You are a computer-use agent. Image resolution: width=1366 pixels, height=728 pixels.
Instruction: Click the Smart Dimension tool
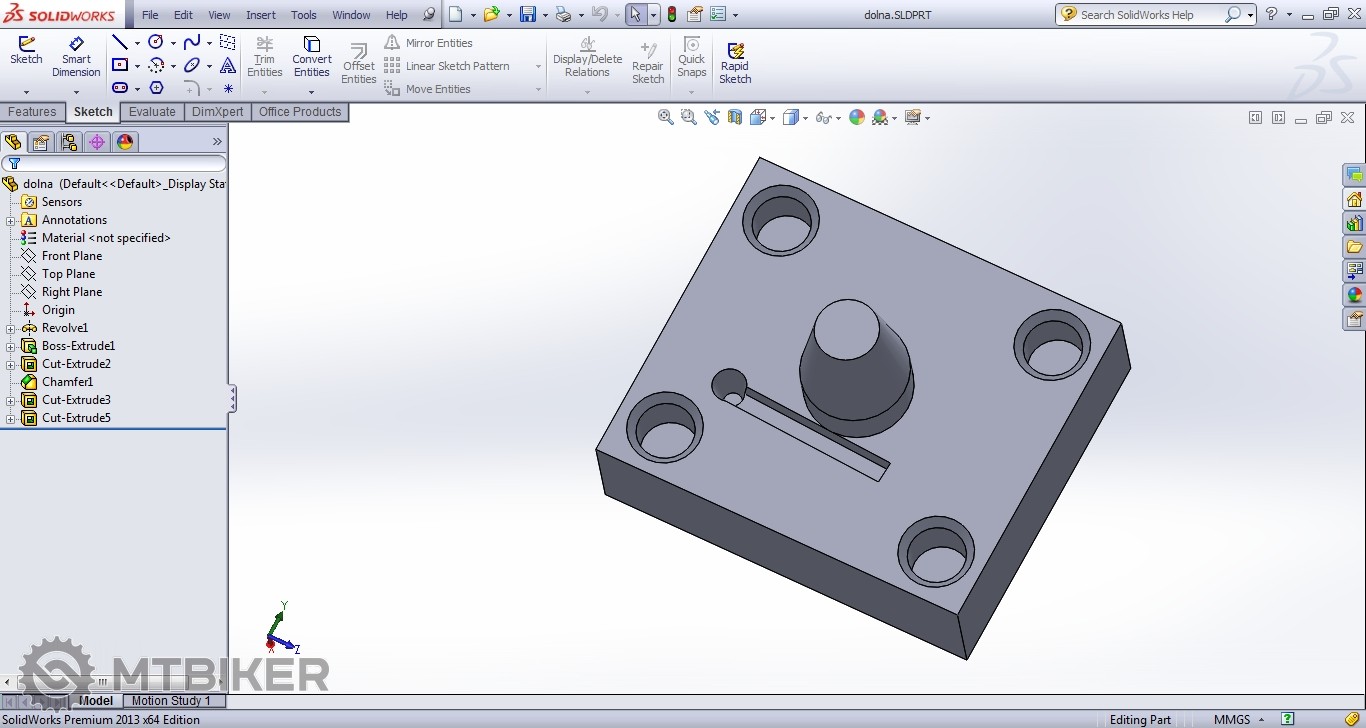pyautogui.click(x=76, y=57)
